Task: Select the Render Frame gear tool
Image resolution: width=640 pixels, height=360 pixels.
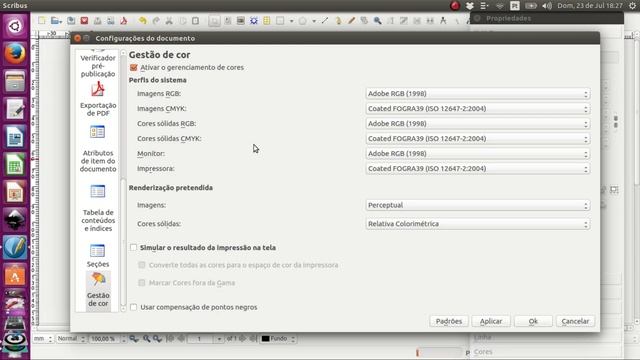Action: (253, 20)
